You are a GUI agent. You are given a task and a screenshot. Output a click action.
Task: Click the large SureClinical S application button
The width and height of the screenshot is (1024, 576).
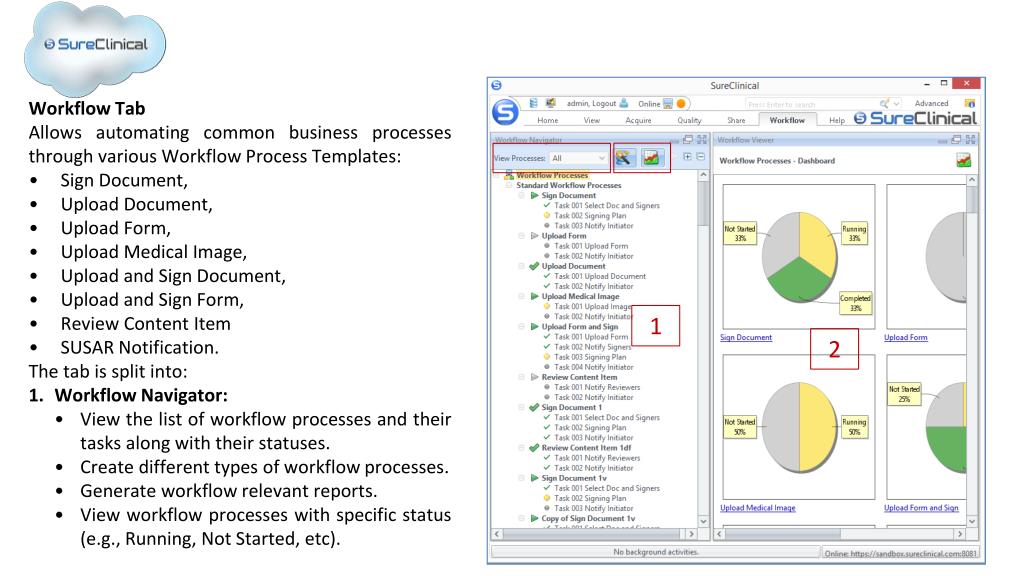[x=505, y=112]
